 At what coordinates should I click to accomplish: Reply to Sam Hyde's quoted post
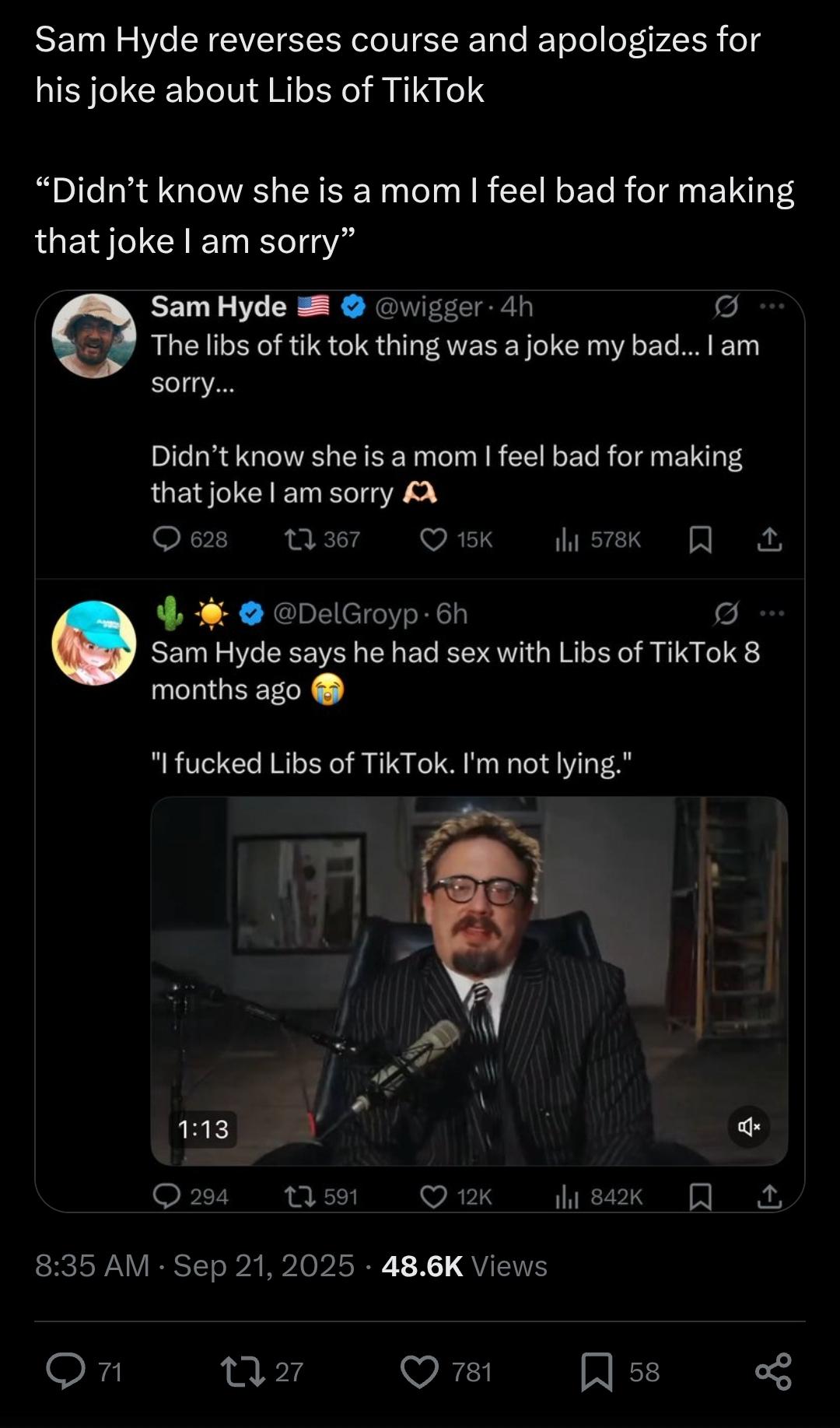tap(166, 539)
